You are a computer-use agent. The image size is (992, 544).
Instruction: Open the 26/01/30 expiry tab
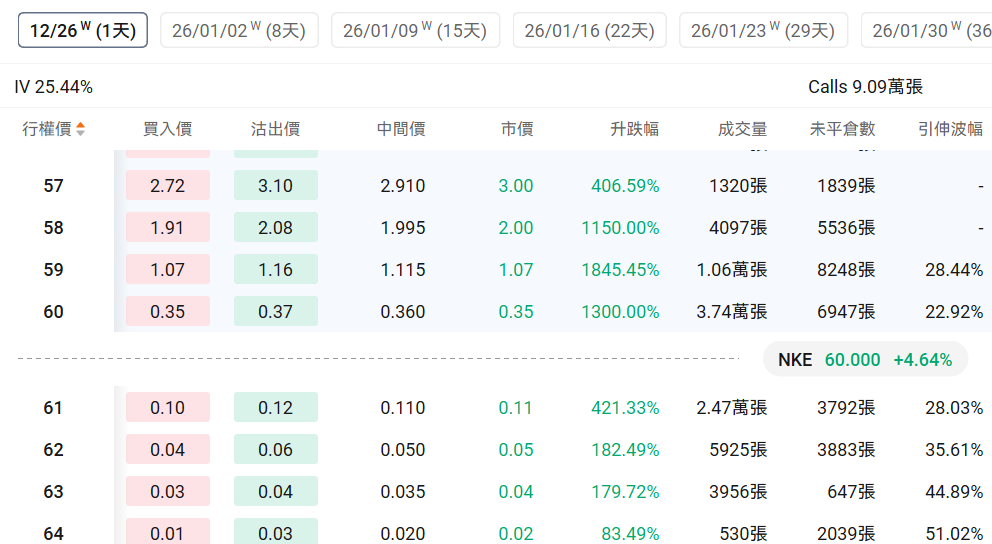click(x=928, y=30)
